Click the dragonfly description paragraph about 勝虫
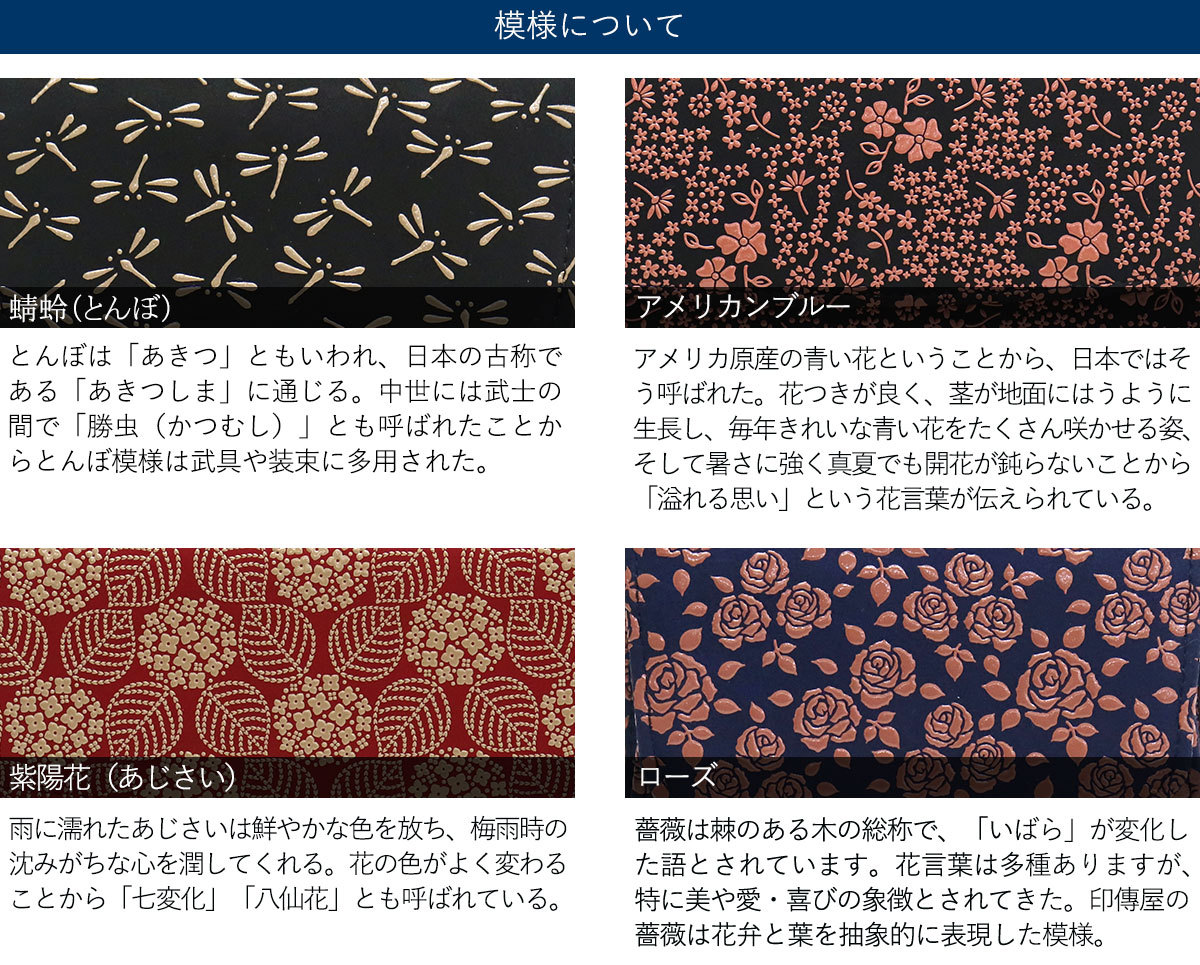The image size is (1200, 965). 287,410
